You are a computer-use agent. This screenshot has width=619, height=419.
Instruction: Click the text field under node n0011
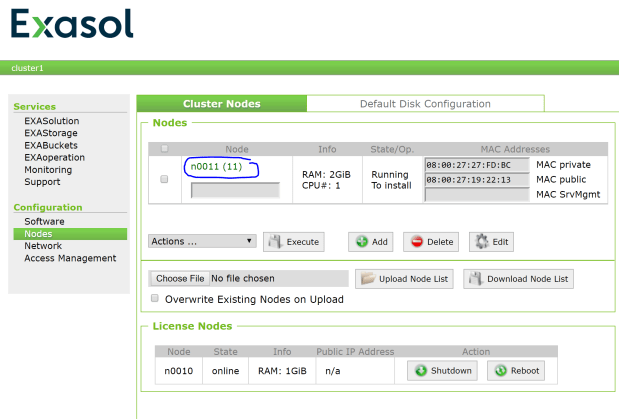click(x=235, y=189)
